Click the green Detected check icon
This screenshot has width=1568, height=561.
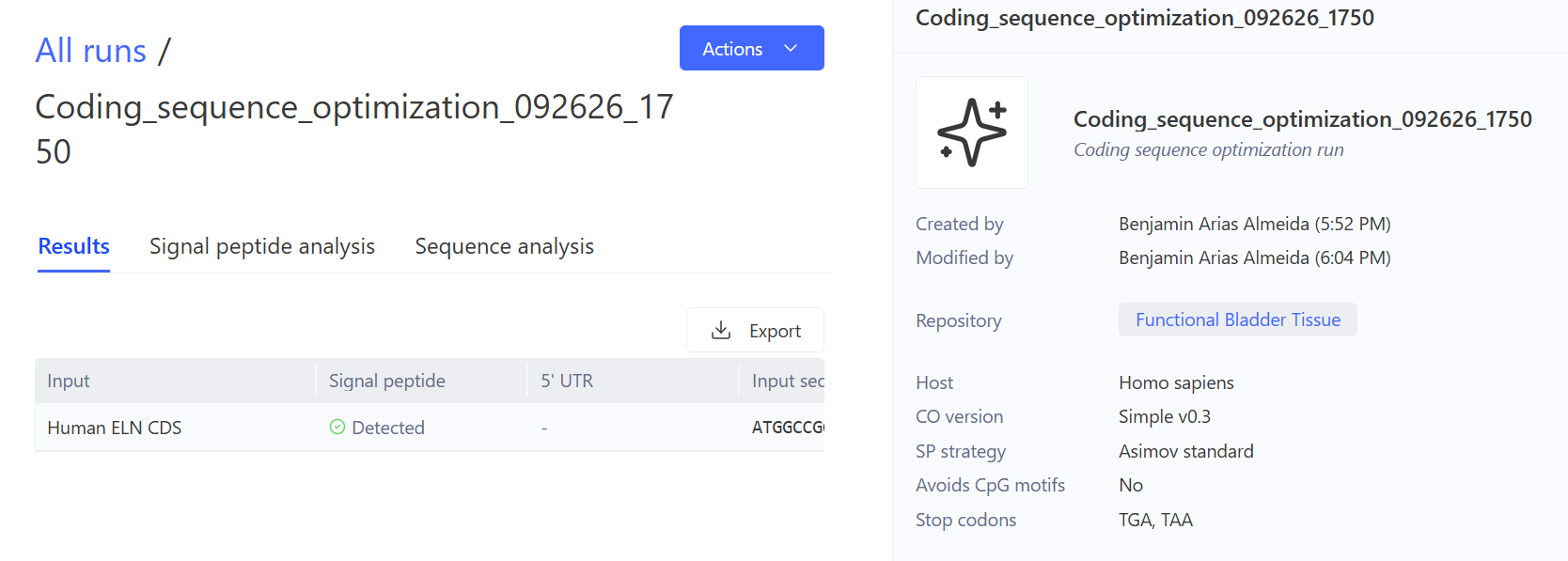click(x=337, y=427)
